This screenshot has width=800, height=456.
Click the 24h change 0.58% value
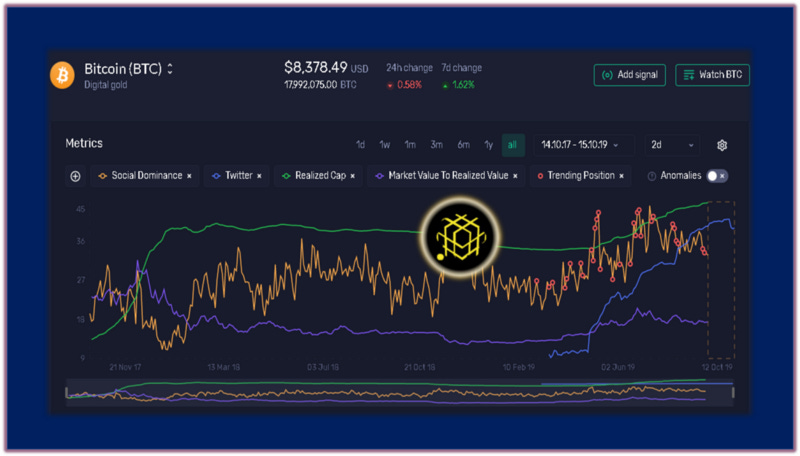click(x=409, y=85)
